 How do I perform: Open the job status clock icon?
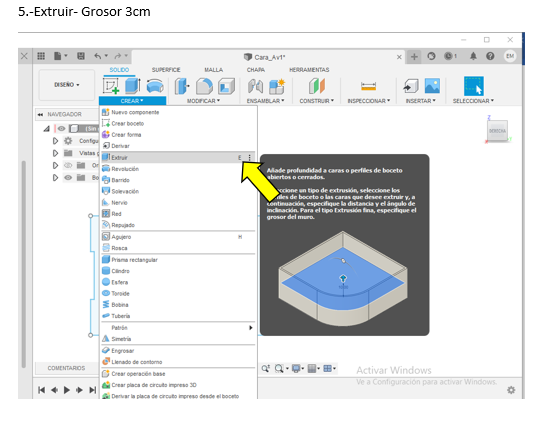pyautogui.click(x=449, y=56)
